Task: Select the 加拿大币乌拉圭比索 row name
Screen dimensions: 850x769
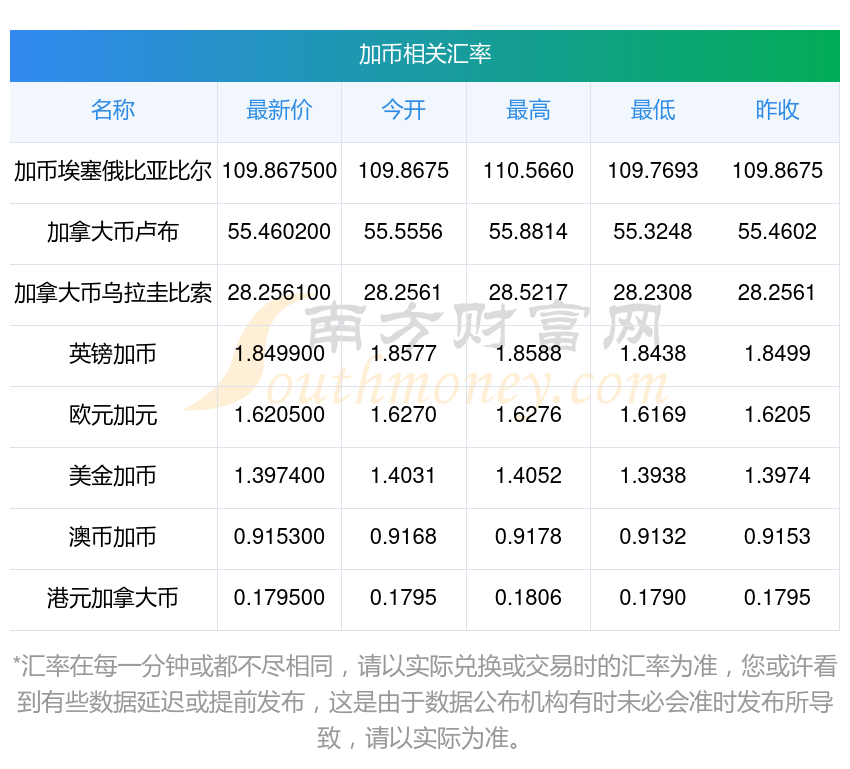Action: click(113, 293)
